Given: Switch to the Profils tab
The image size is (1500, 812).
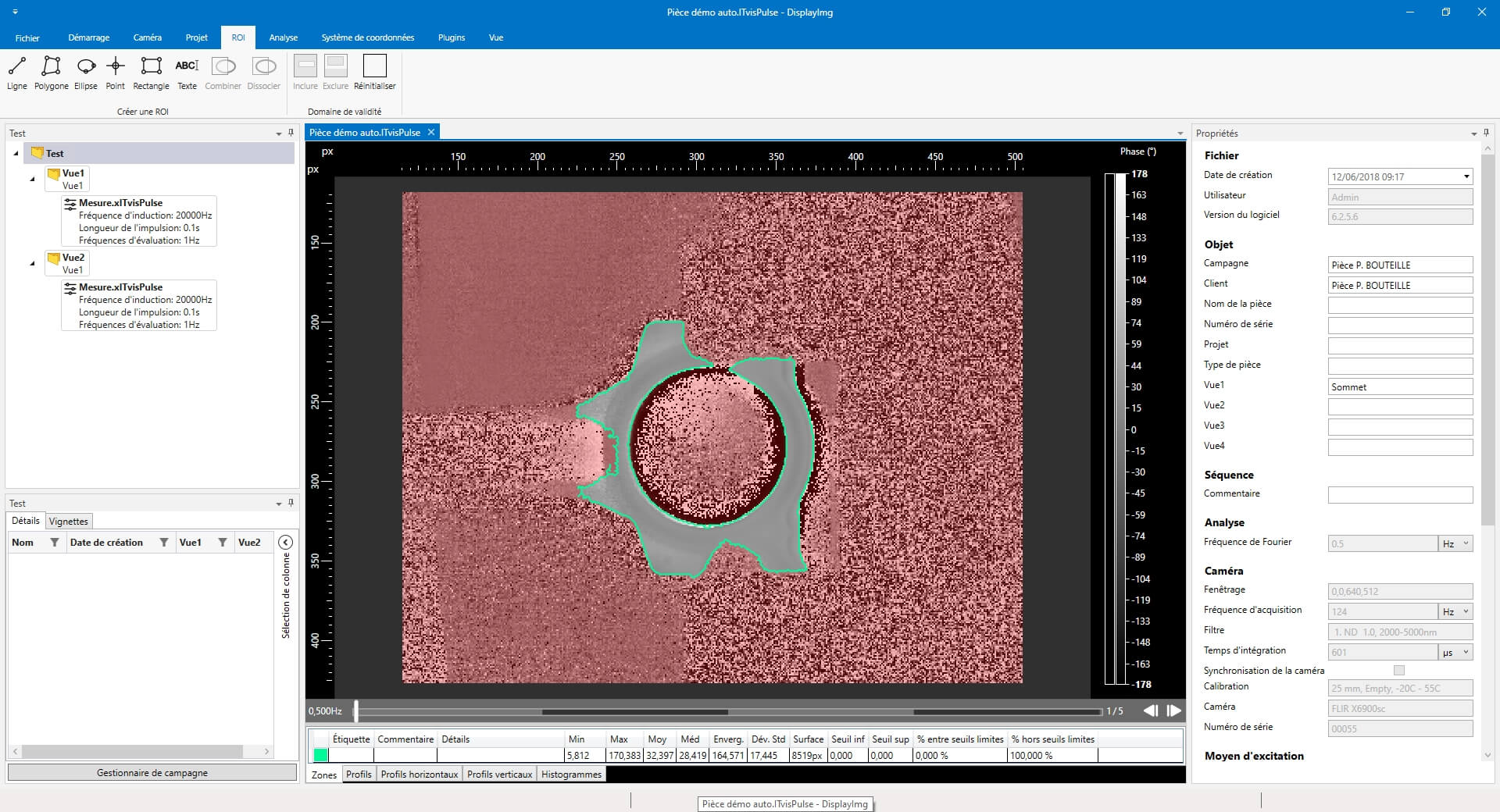Looking at the screenshot, I should click(x=359, y=774).
